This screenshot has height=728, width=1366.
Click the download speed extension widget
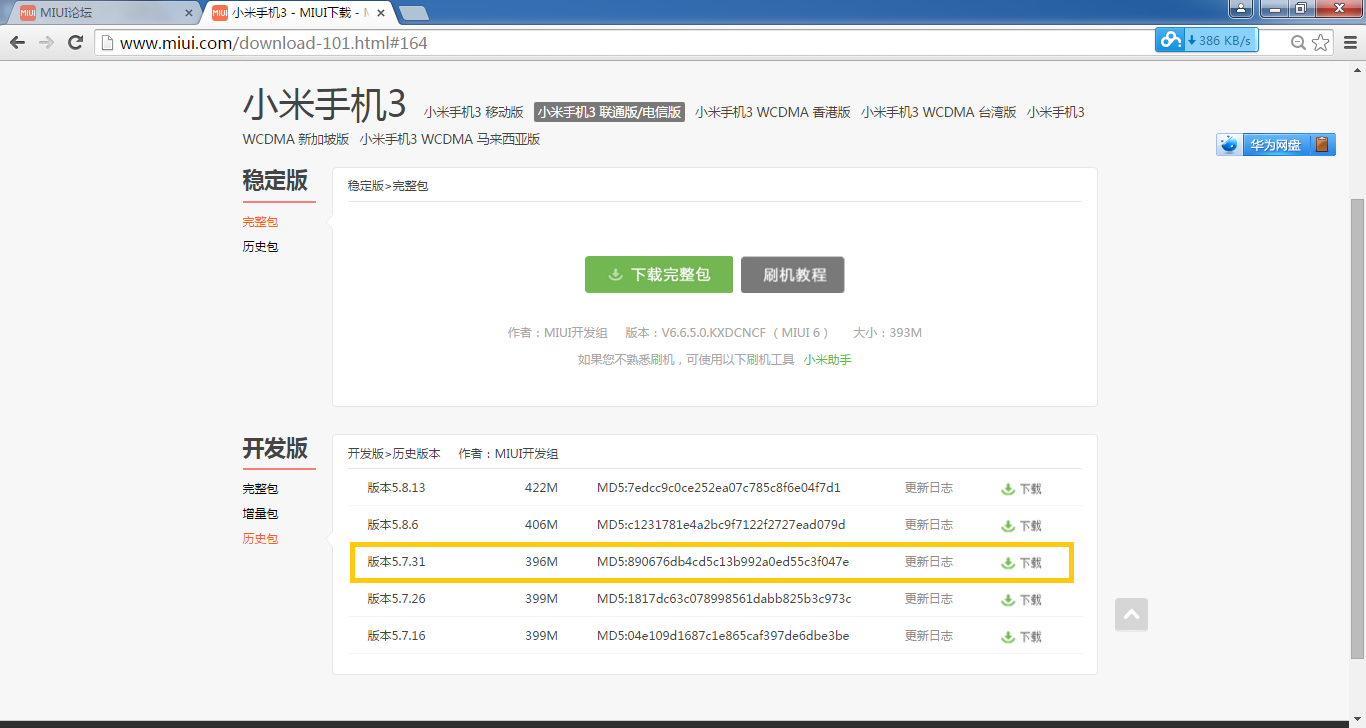point(1206,40)
